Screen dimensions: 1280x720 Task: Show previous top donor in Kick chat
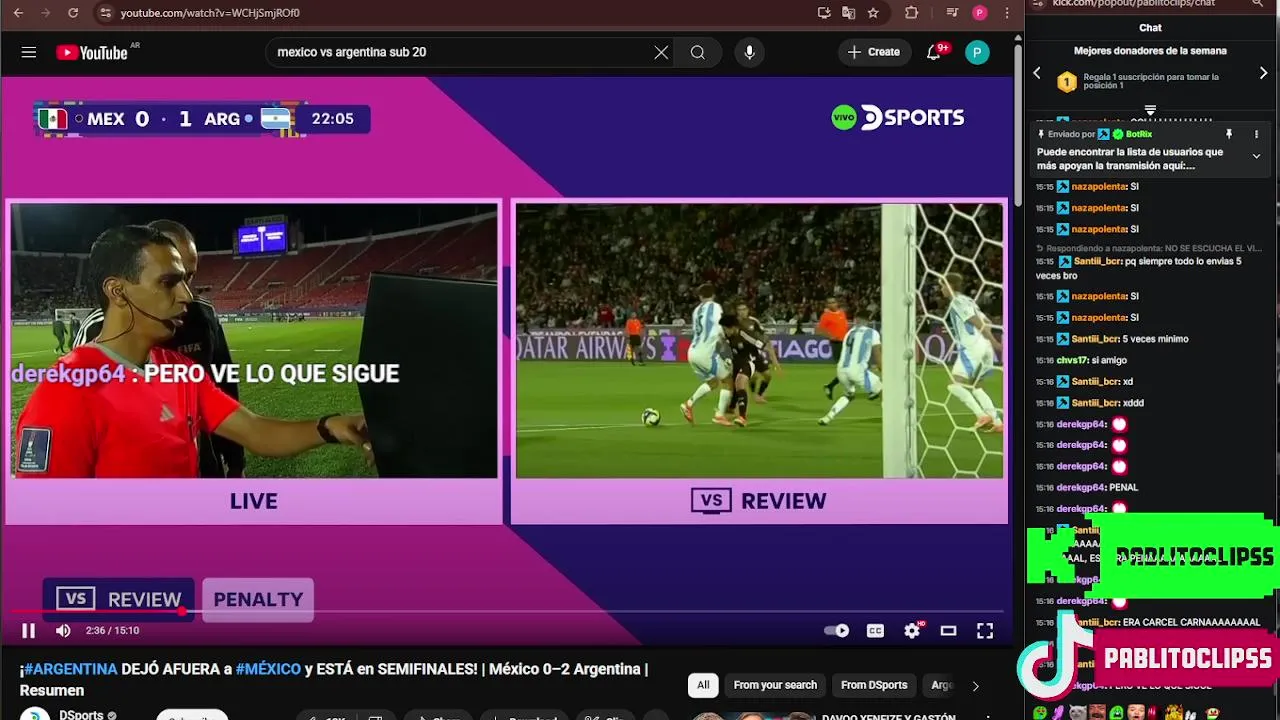(x=1037, y=73)
